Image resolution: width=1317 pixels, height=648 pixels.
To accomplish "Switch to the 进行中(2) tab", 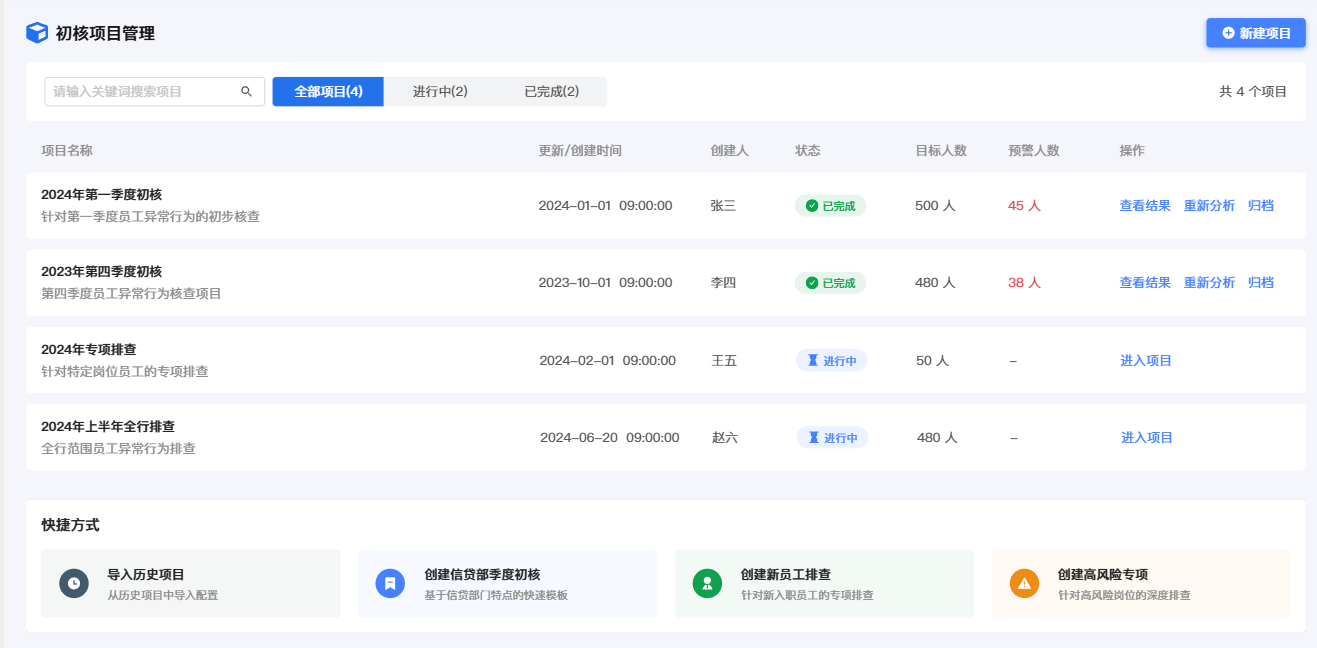I will point(440,92).
